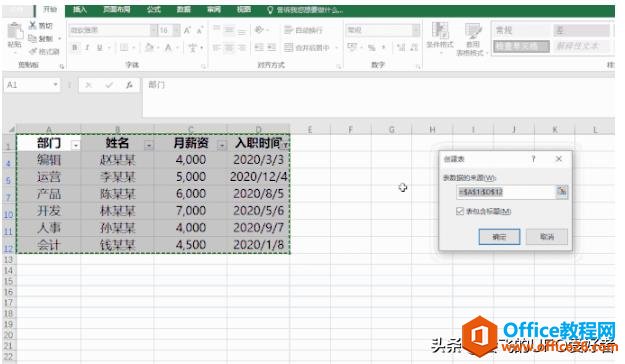625x364 pixels.
Task: Select the 常规 cell style
Action: (522, 30)
